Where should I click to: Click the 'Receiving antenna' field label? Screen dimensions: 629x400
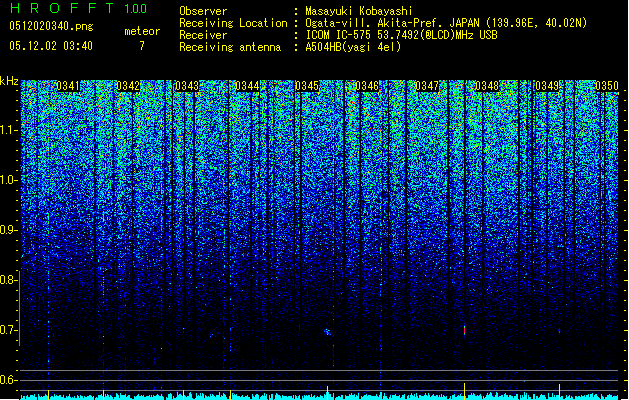230,47
